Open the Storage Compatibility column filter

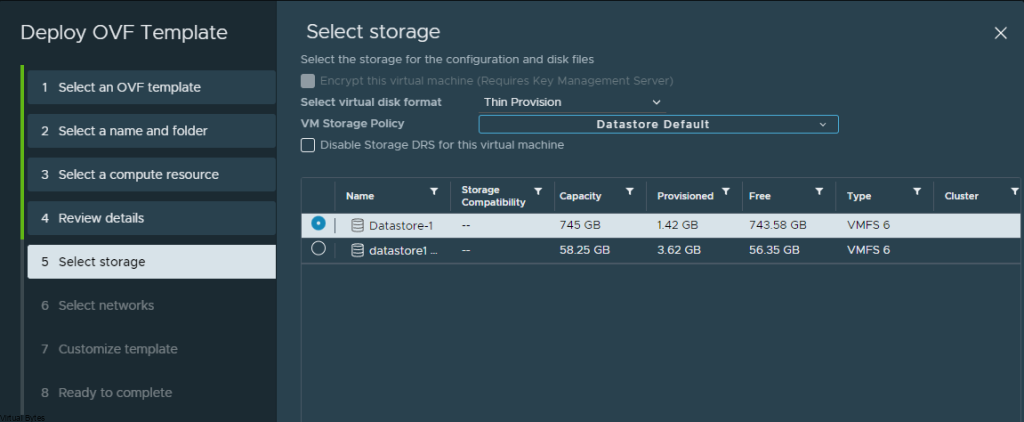[538, 191]
